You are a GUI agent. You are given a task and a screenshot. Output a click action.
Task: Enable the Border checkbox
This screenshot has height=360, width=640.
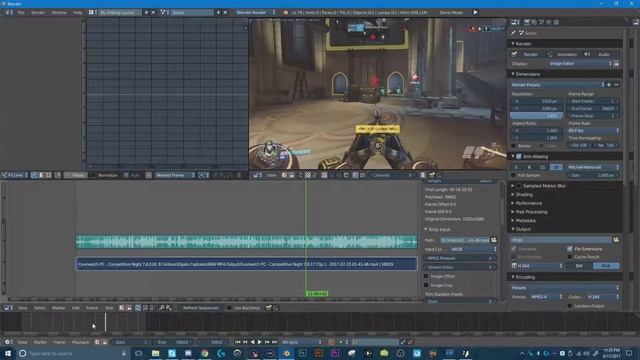pyautogui.click(x=513, y=146)
